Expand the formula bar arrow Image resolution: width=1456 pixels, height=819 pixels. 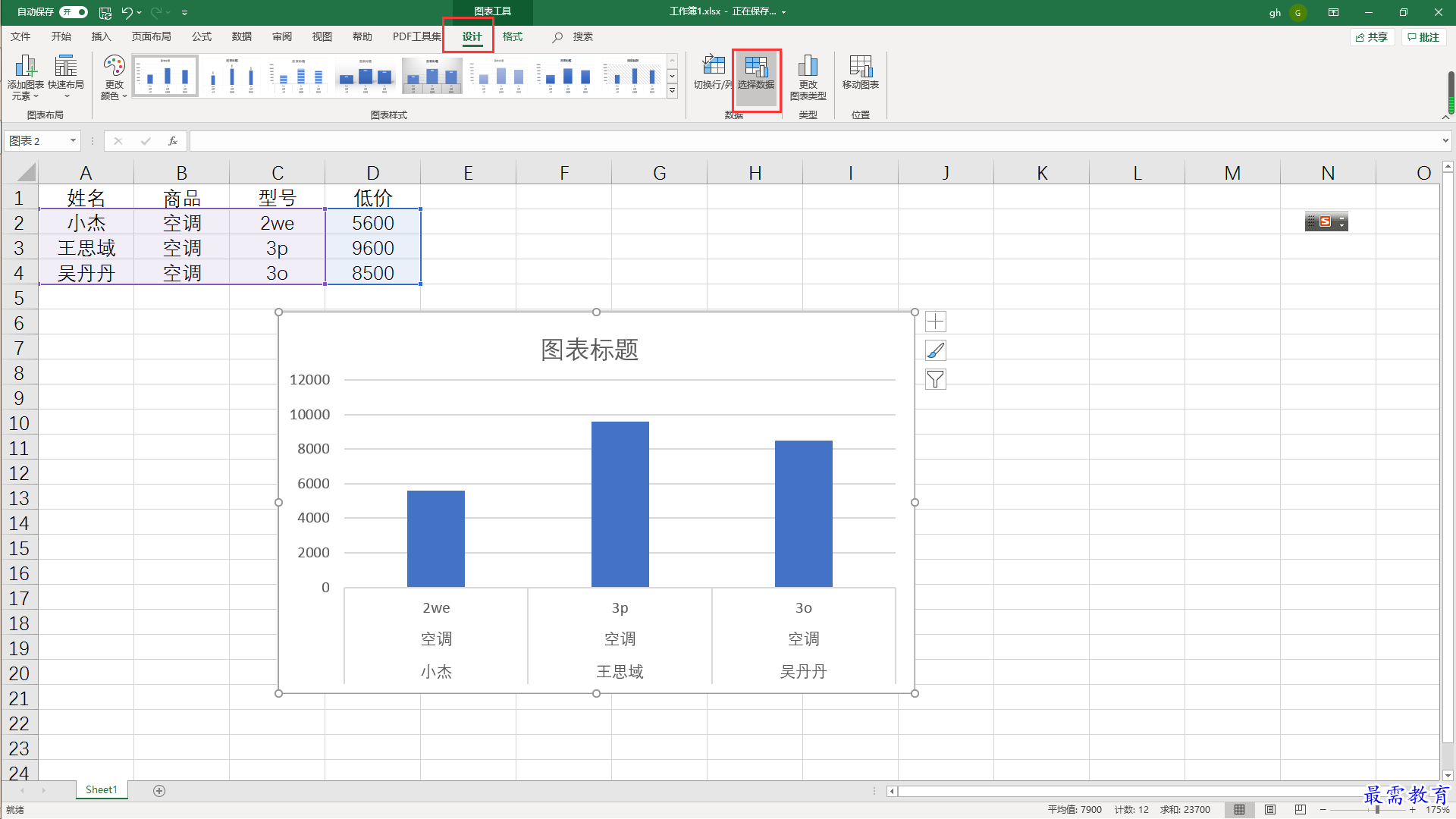(1445, 141)
